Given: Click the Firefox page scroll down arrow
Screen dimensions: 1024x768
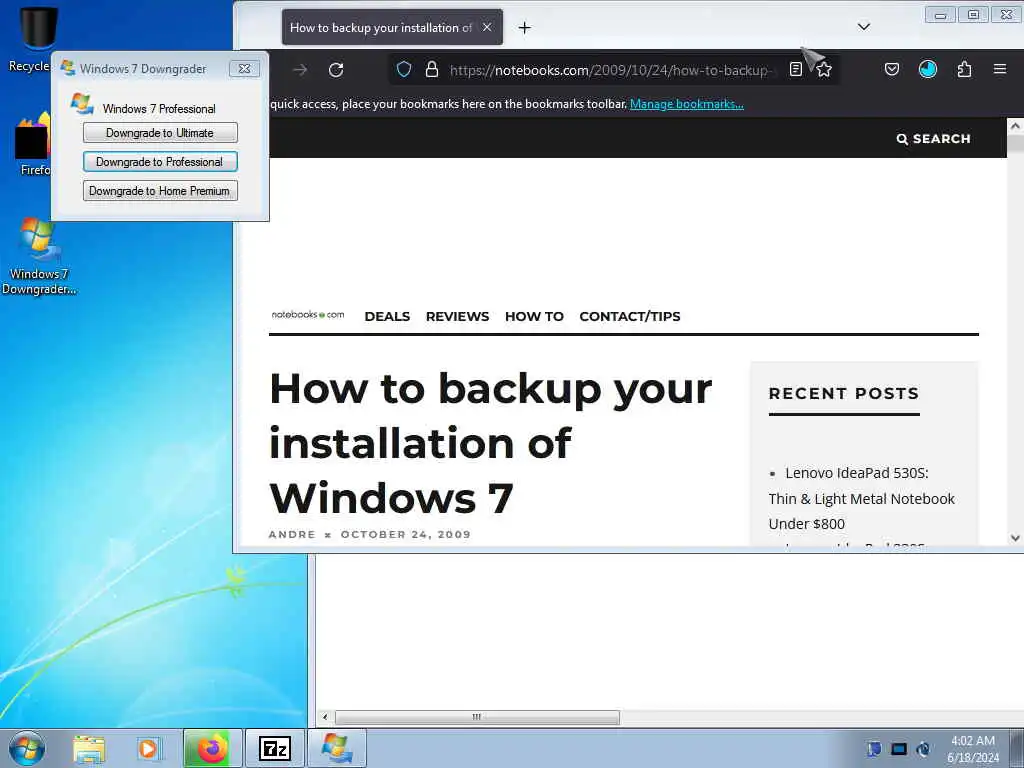Looking at the screenshot, I should 1015,538.
